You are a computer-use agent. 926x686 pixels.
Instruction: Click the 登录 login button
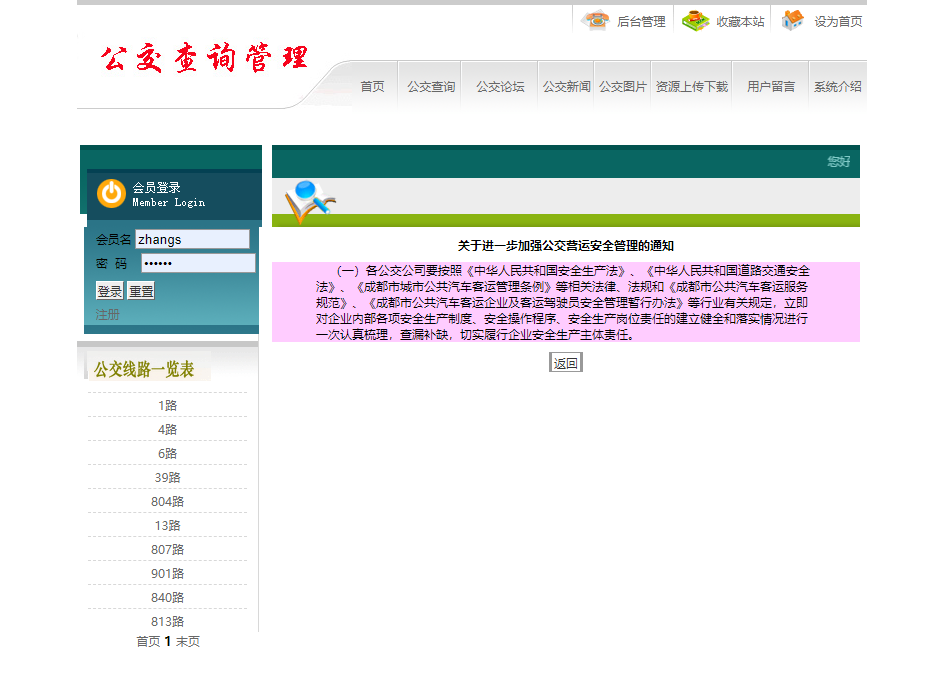click(110, 291)
